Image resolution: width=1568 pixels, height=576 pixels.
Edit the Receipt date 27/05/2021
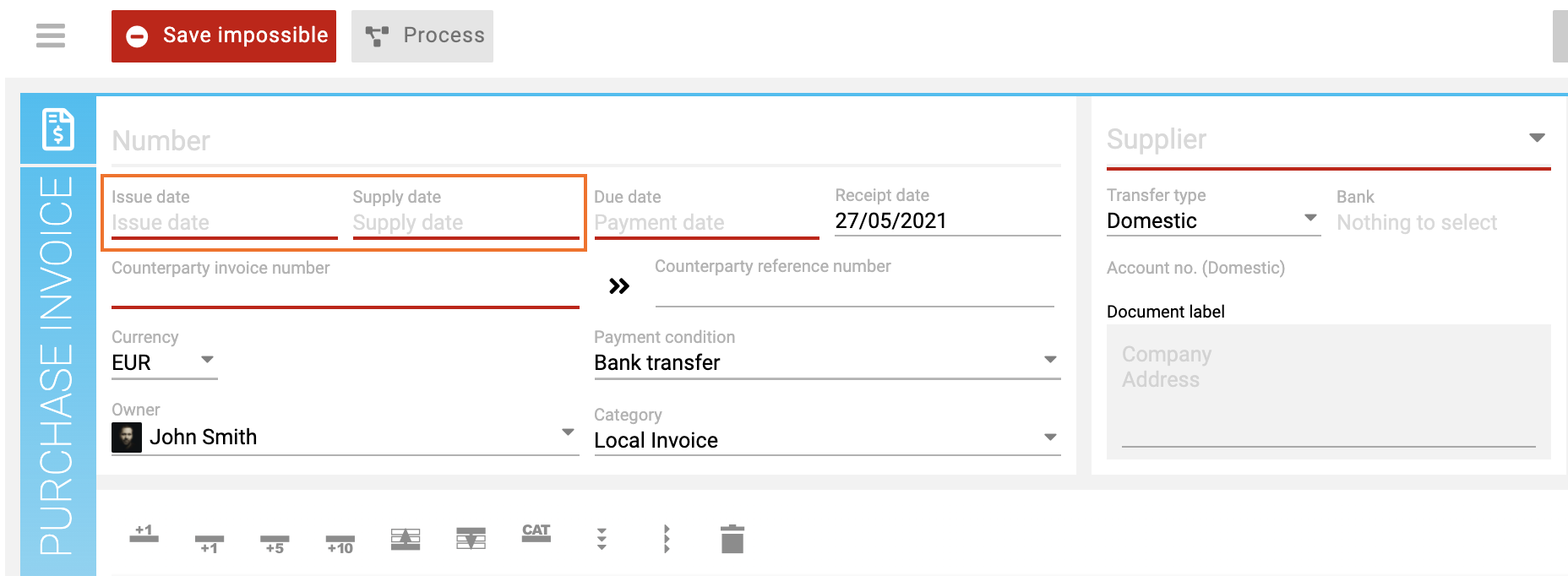point(948,221)
